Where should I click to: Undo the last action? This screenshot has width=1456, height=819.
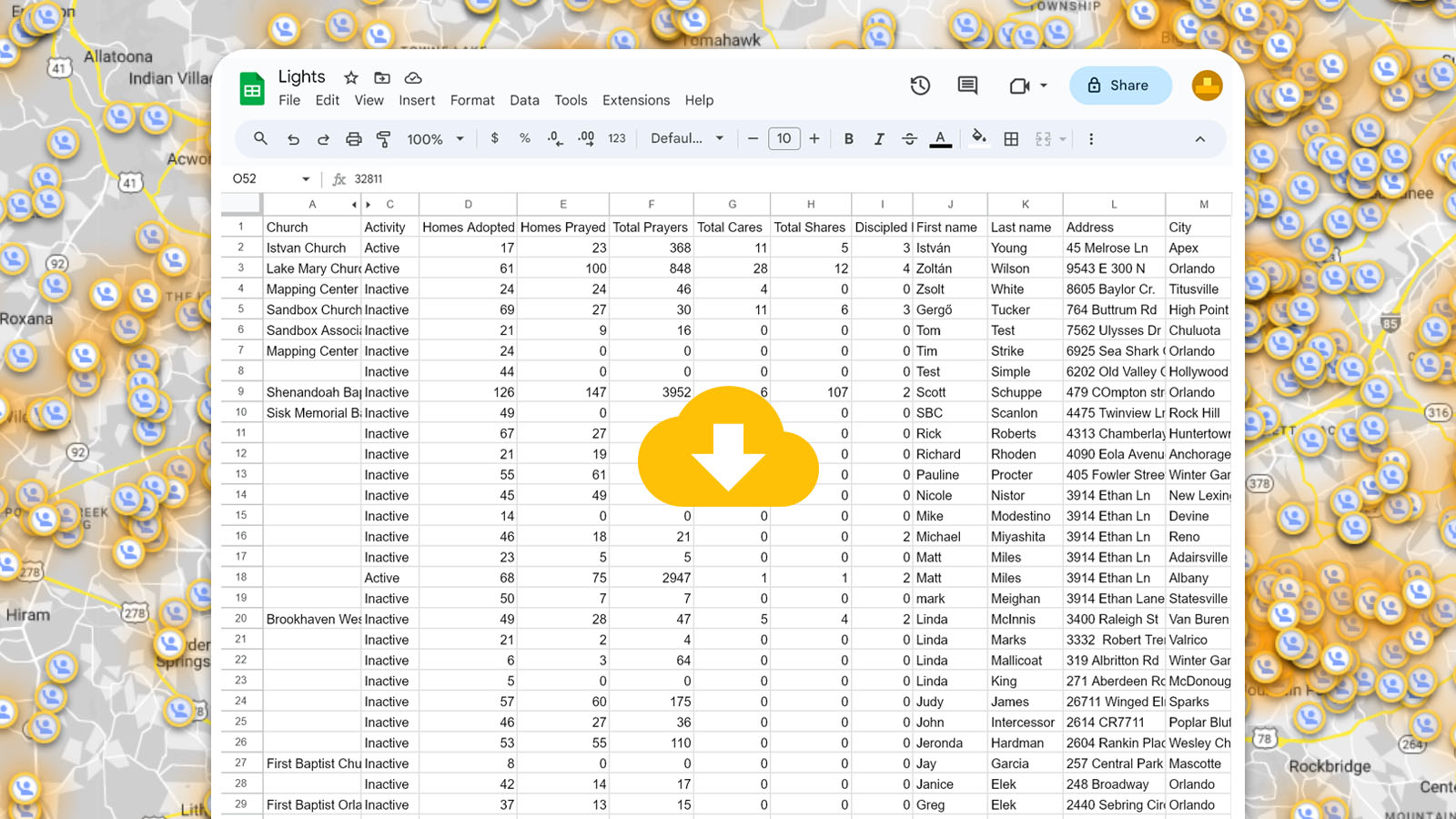[x=293, y=139]
